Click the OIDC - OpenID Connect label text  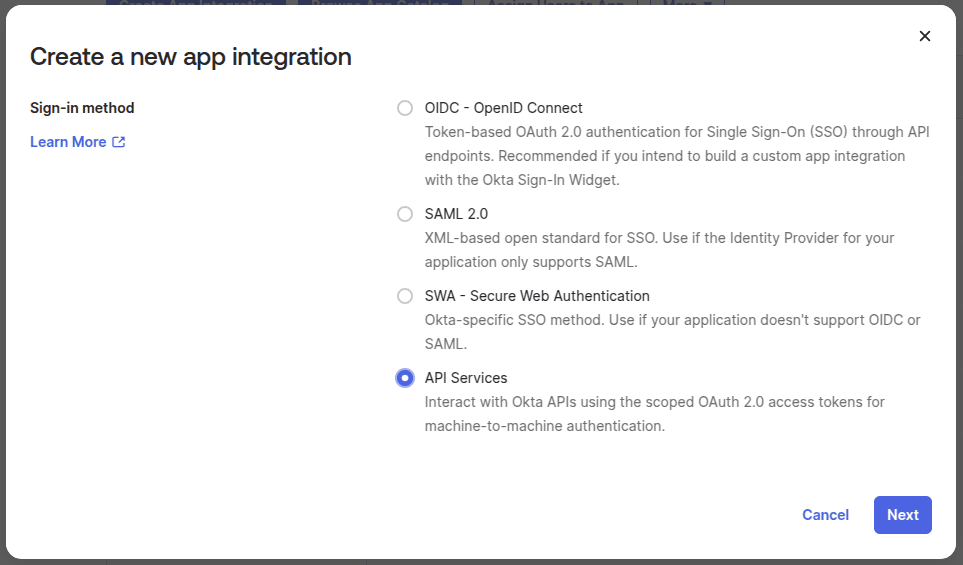pyautogui.click(x=503, y=108)
